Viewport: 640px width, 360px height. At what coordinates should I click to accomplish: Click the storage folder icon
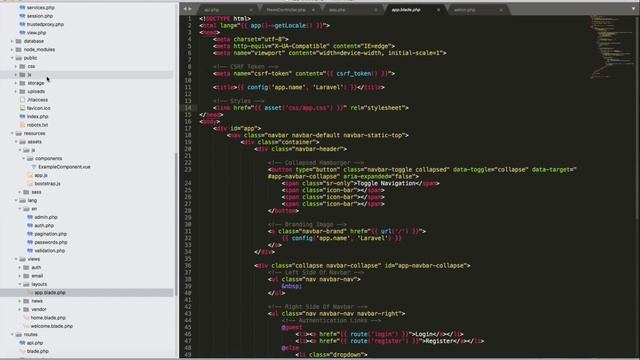point(22,83)
